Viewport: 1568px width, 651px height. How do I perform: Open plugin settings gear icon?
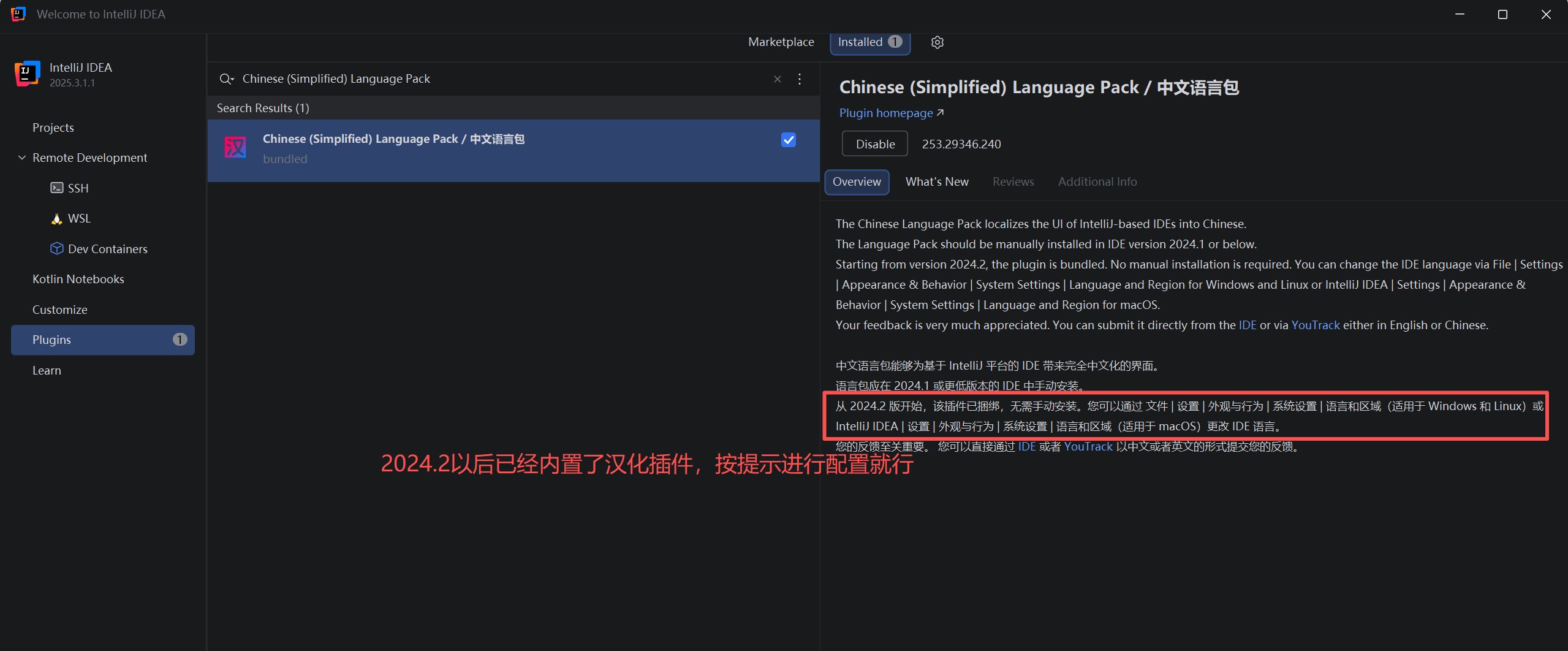click(937, 42)
